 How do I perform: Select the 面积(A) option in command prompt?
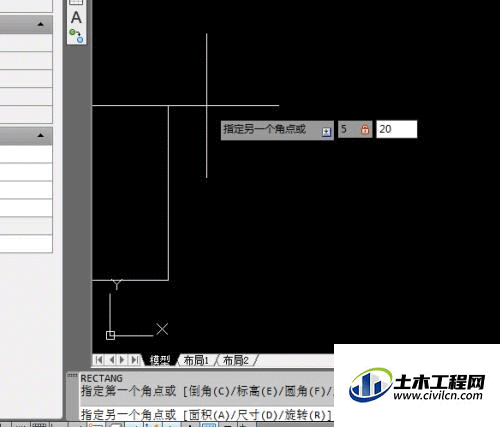(x=209, y=415)
